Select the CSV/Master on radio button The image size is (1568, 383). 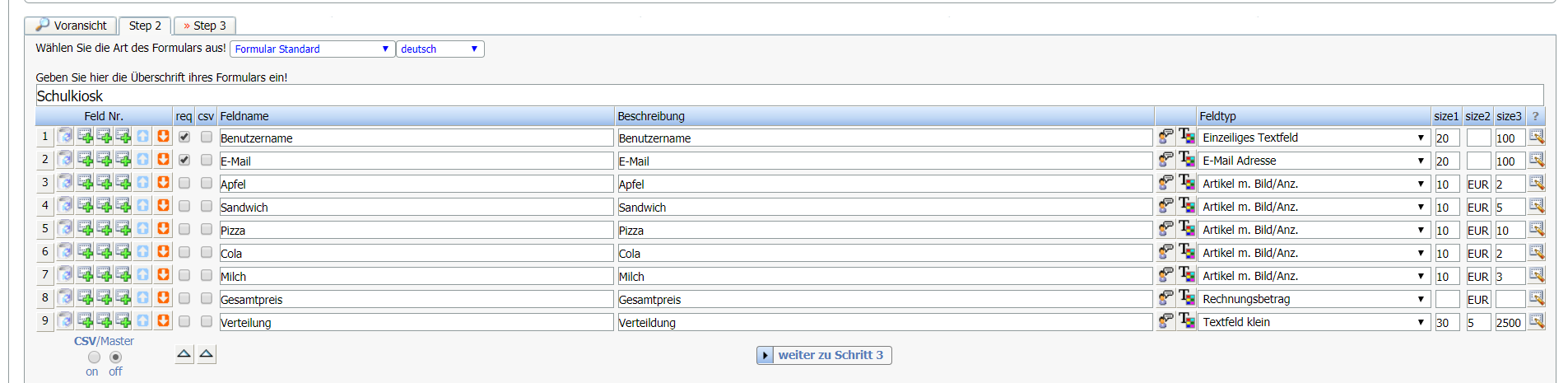click(94, 357)
